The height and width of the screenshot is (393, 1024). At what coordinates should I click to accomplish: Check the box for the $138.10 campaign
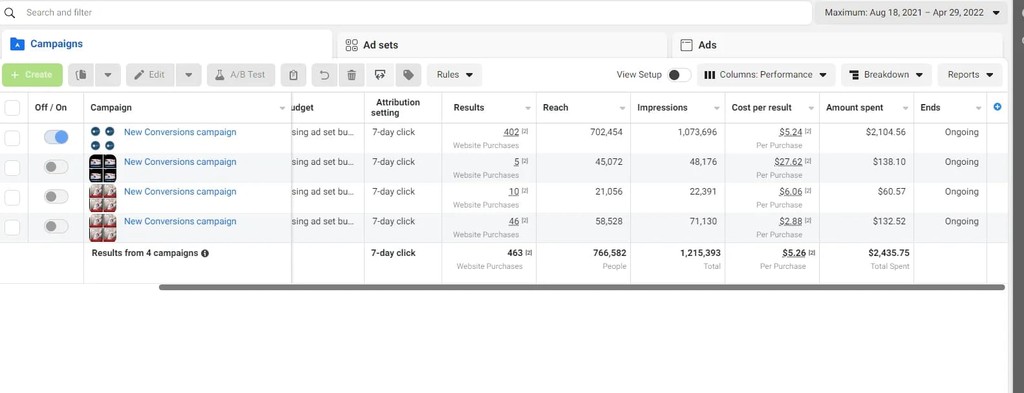tap(12, 168)
